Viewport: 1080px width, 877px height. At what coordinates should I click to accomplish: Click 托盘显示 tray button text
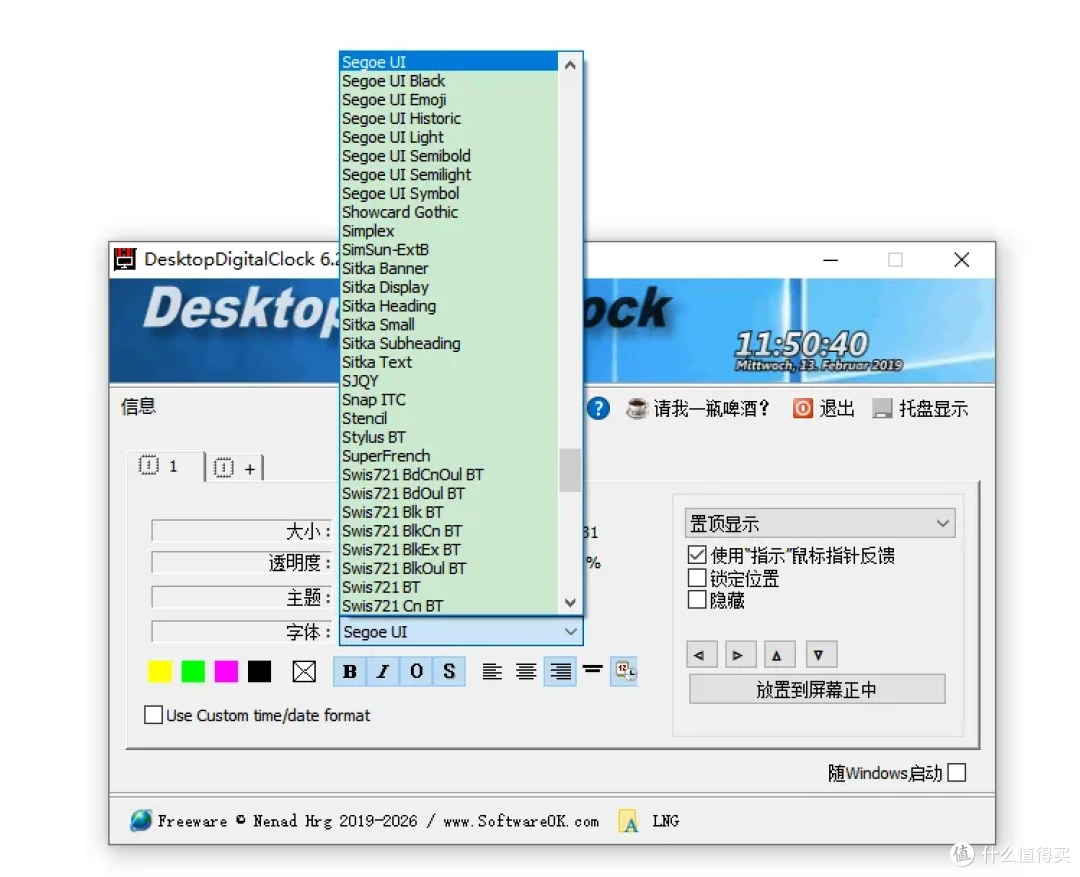click(933, 409)
